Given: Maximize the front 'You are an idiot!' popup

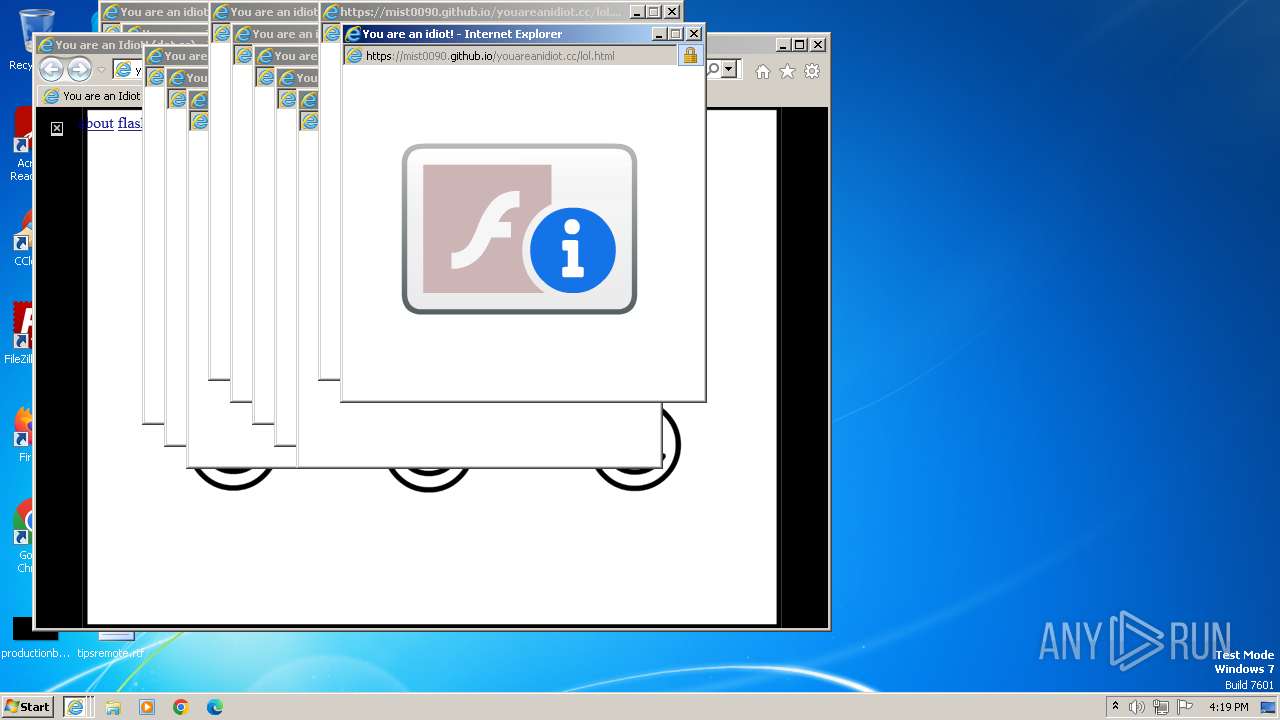Looking at the screenshot, I should pyautogui.click(x=676, y=34).
